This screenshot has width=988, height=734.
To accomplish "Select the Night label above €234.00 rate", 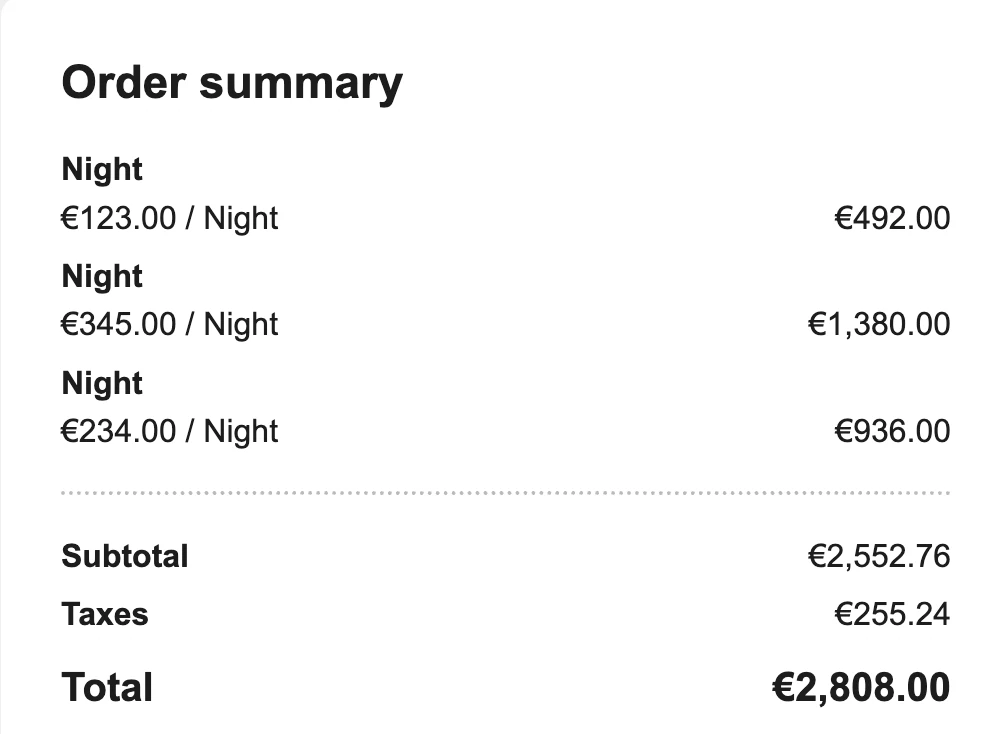I will point(102,384).
